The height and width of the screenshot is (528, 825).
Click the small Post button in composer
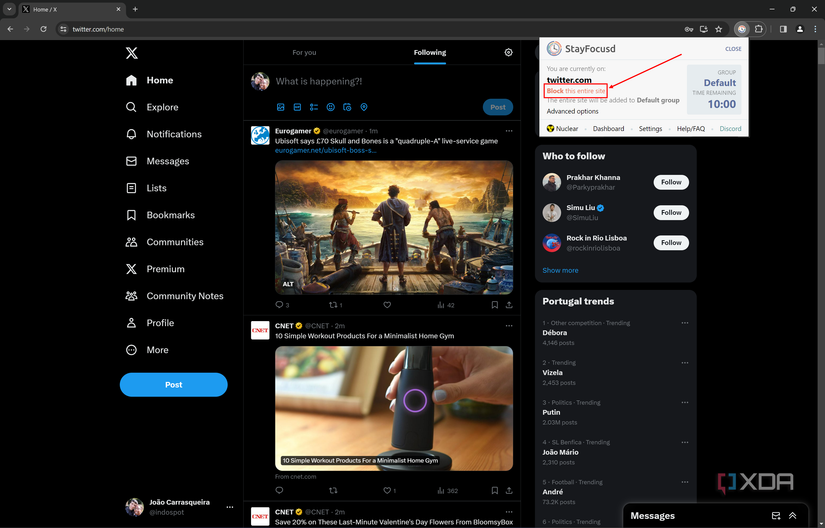tap(498, 107)
